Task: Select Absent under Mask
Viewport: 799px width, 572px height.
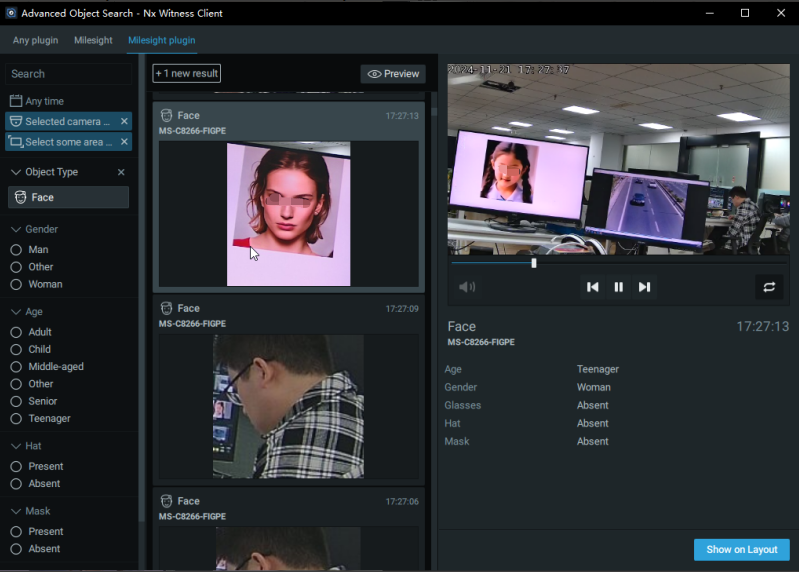Action: coord(36,549)
